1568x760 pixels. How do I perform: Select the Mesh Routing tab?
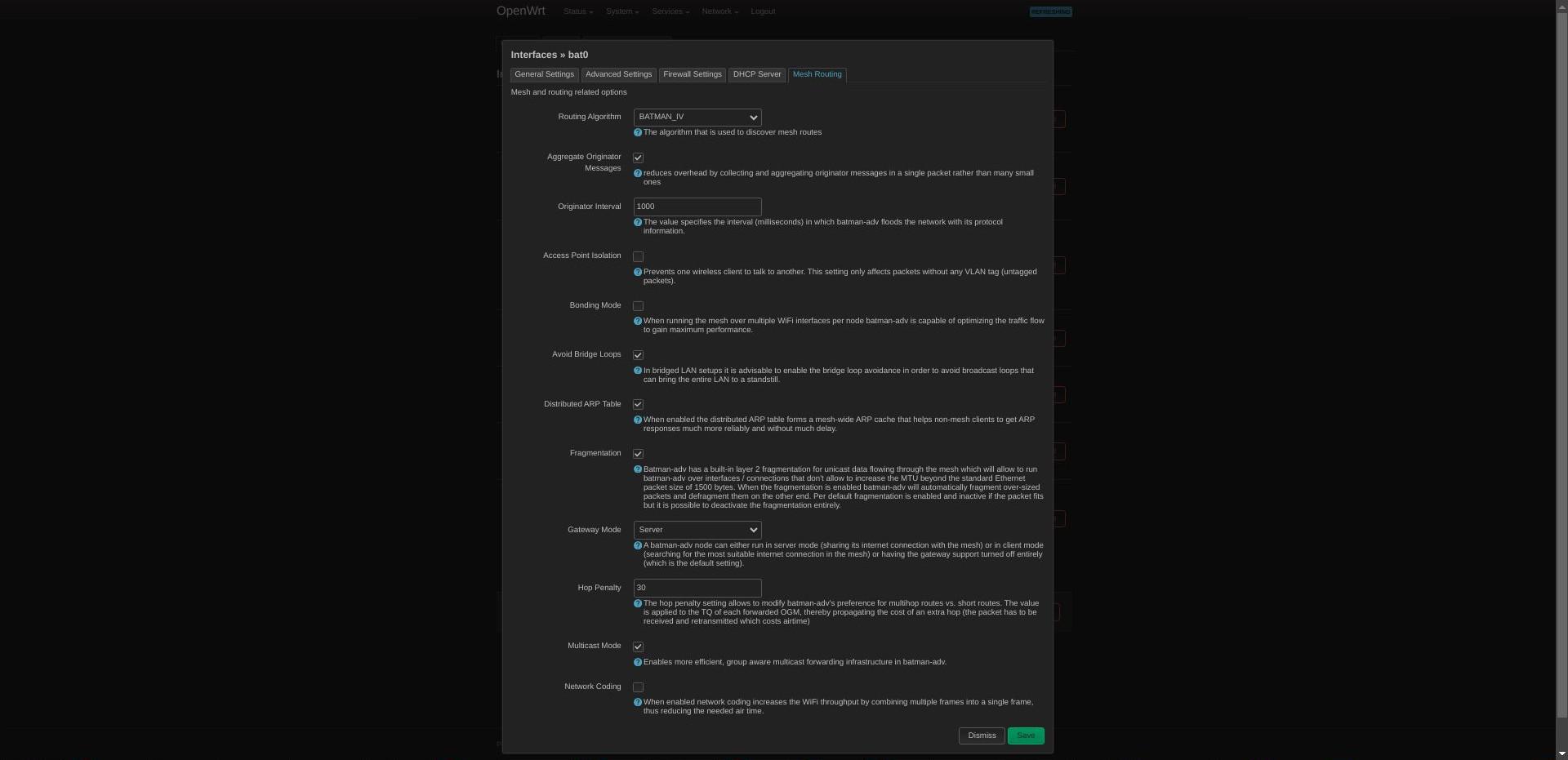pyautogui.click(x=817, y=74)
